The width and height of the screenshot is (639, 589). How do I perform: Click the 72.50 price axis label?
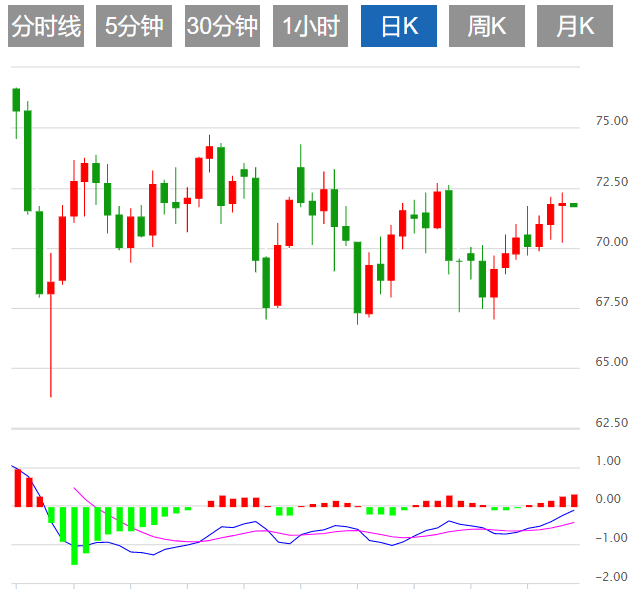tap(611, 182)
